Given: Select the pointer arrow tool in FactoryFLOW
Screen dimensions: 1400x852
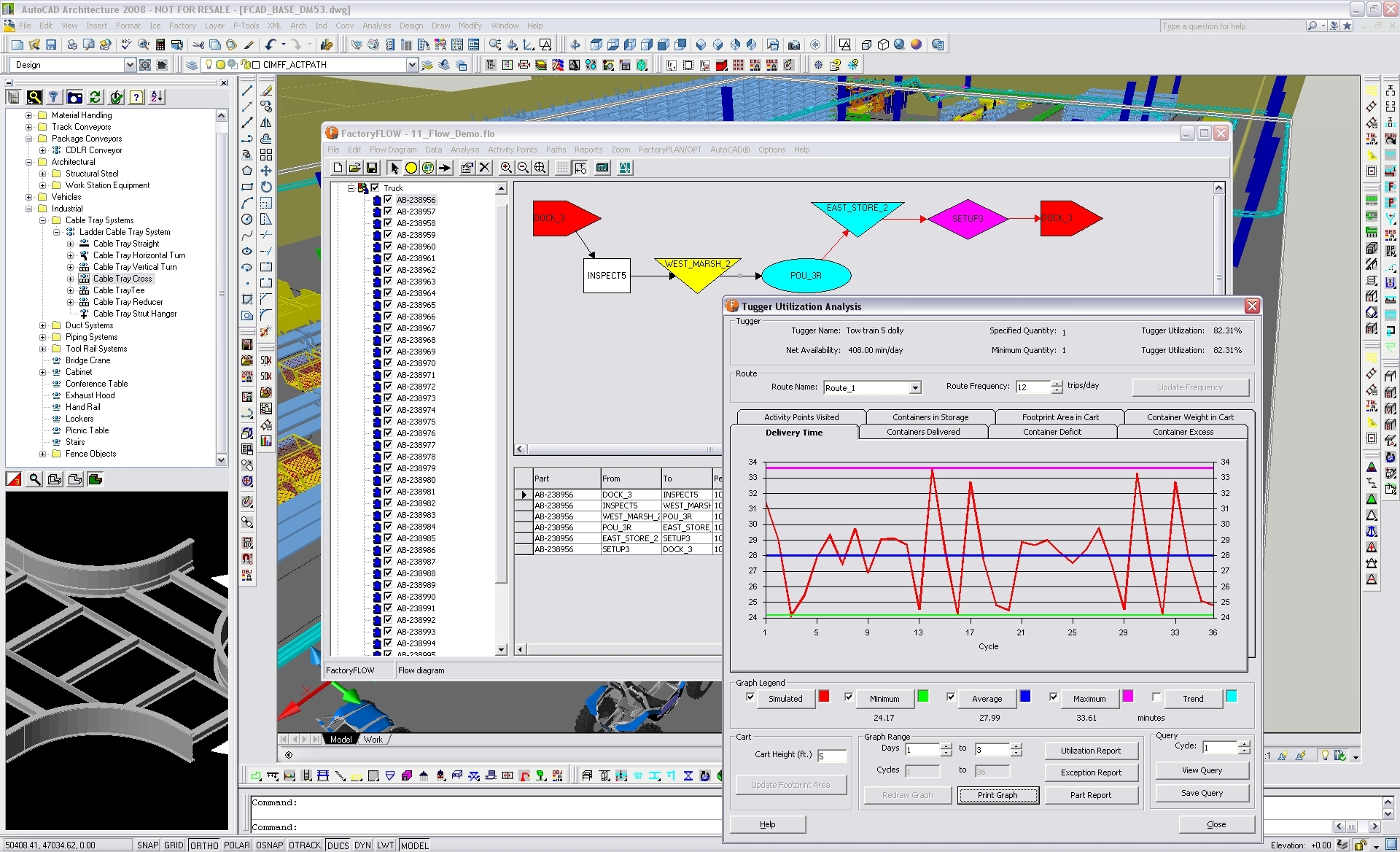Looking at the screenshot, I should [x=394, y=168].
